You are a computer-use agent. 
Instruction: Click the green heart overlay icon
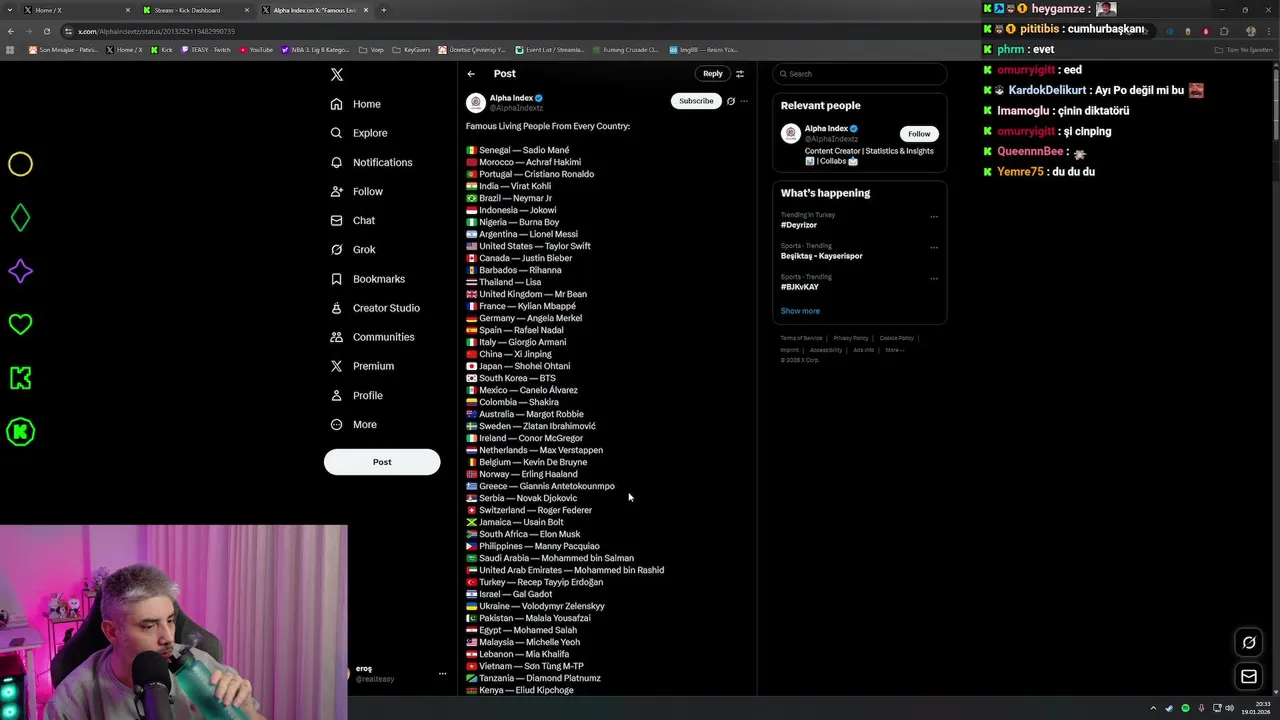pyautogui.click(x=20, y=324)
